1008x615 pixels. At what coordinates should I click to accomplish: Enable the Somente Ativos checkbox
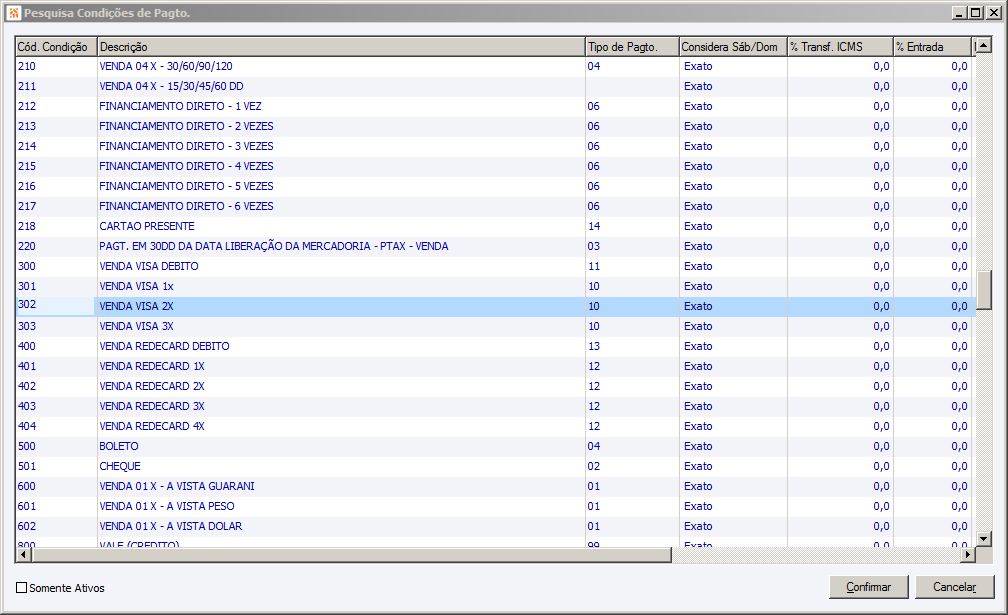[21, 587]
